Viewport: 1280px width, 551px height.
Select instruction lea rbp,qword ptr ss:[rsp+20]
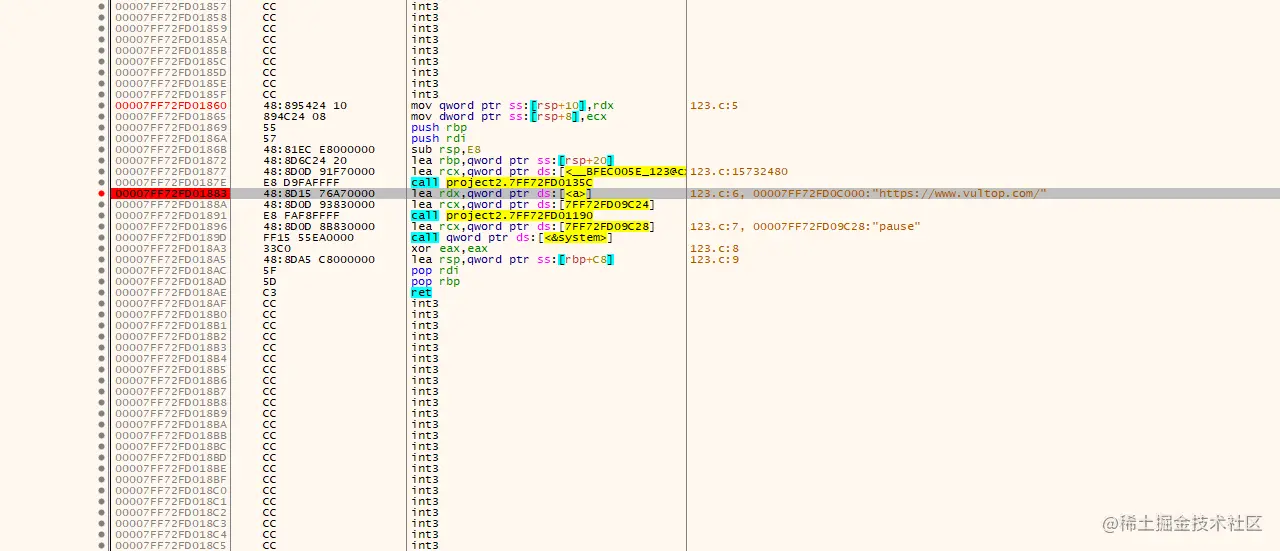(512, 160)
